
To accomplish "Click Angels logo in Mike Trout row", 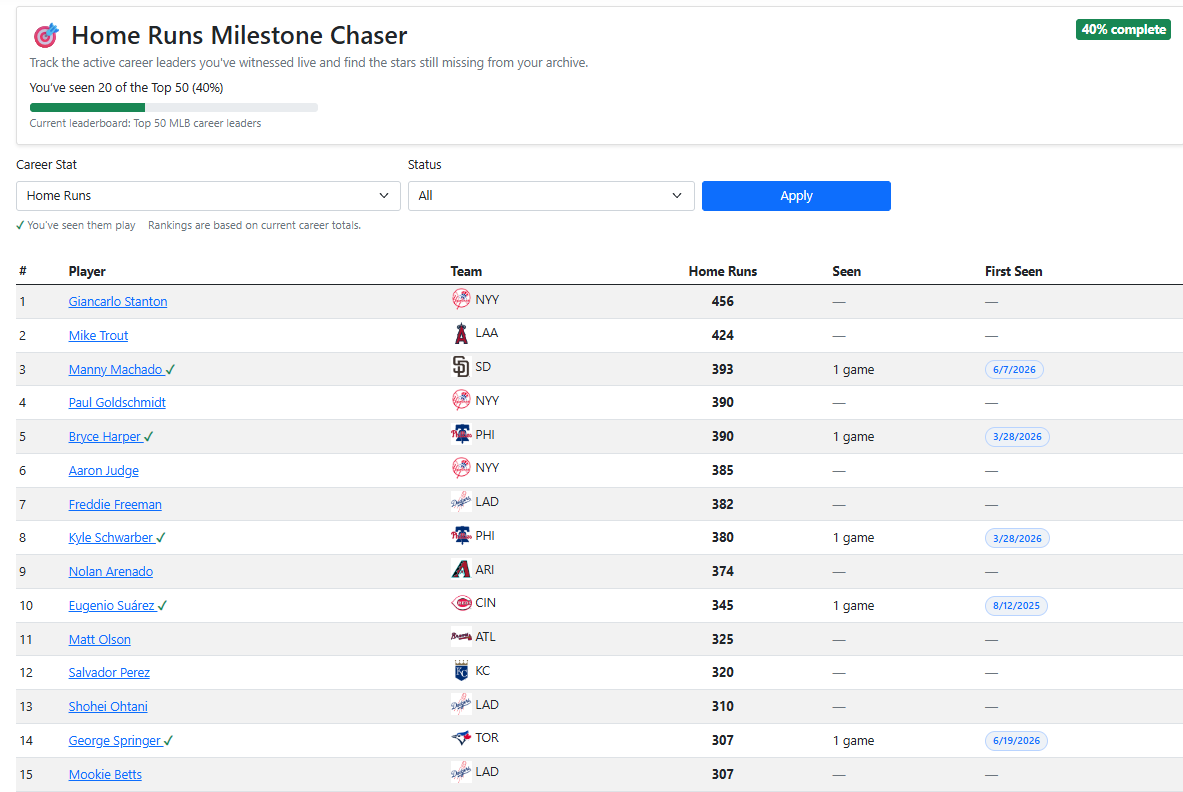I will [461, 333].
